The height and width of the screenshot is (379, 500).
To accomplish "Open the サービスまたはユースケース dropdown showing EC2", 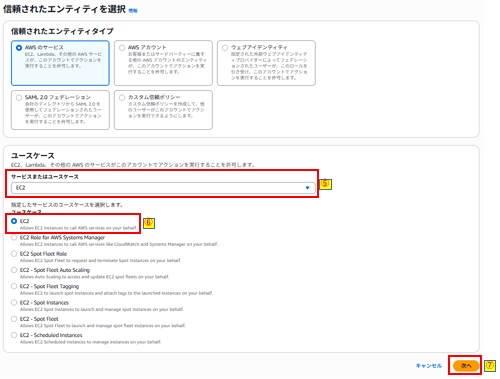I will click(163, 188).
